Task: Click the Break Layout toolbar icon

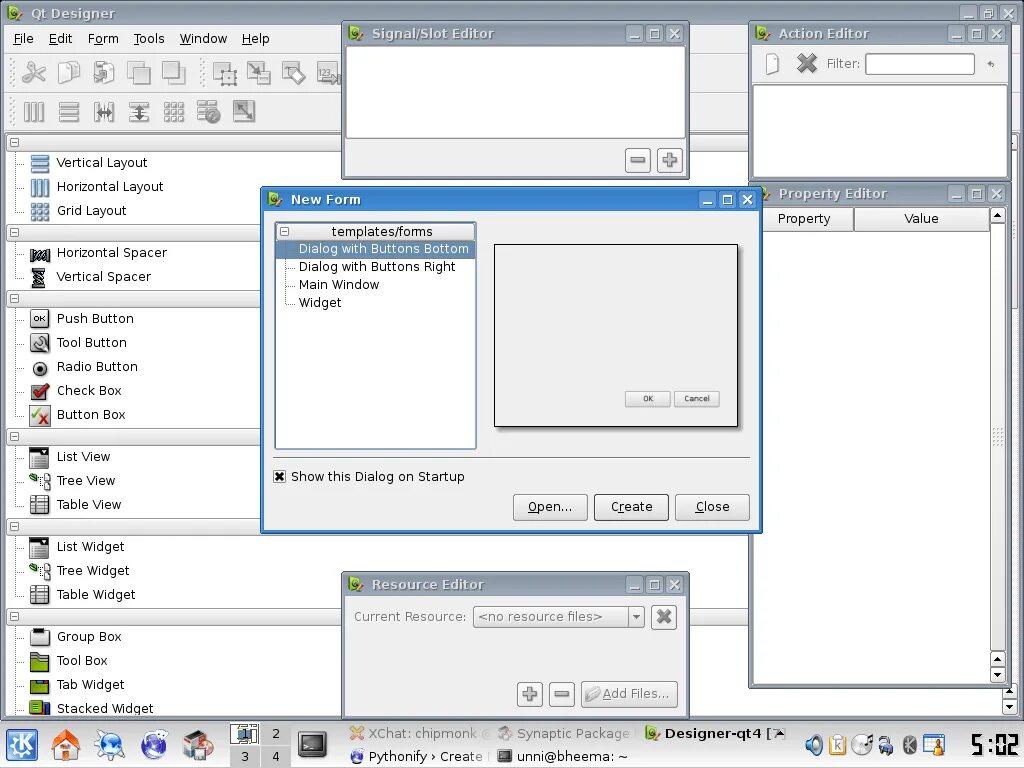Action: tap(208, 112)
